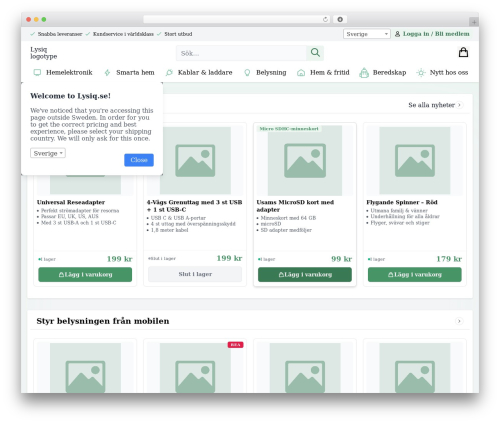This screenshot has width=500, height=423.
Task: Reload the page via browser refresh icon
Action: [x=325, y=19]
